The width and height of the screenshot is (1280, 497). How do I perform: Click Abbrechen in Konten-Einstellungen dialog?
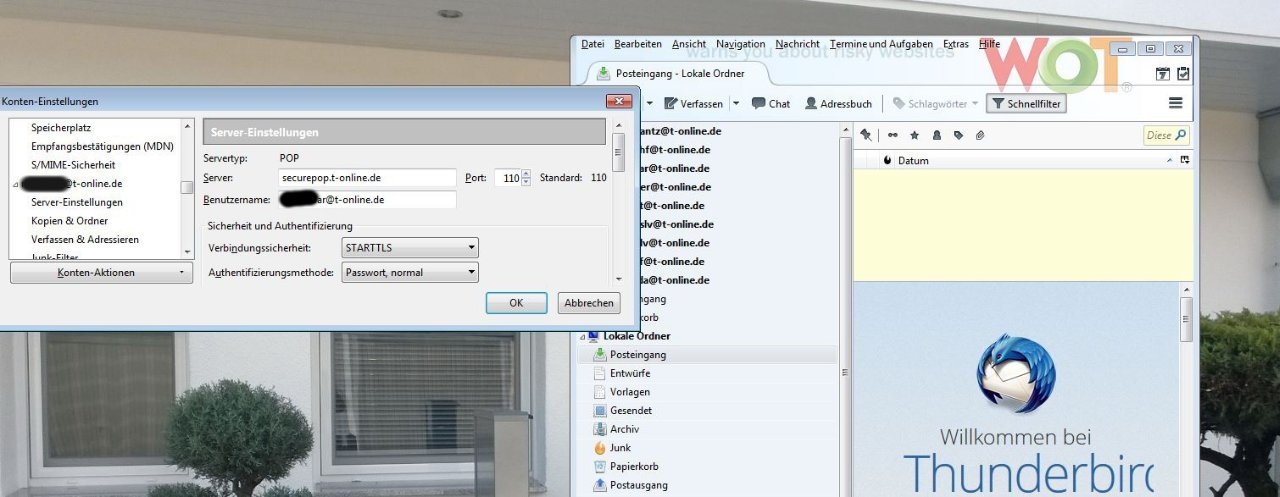coord(588,303)
